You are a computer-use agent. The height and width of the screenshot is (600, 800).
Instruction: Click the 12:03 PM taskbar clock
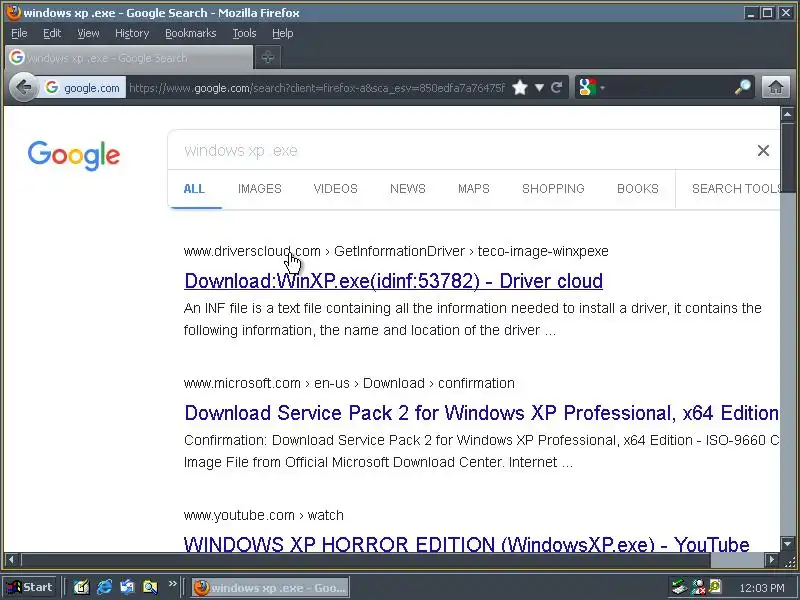[x=761, y=588]
